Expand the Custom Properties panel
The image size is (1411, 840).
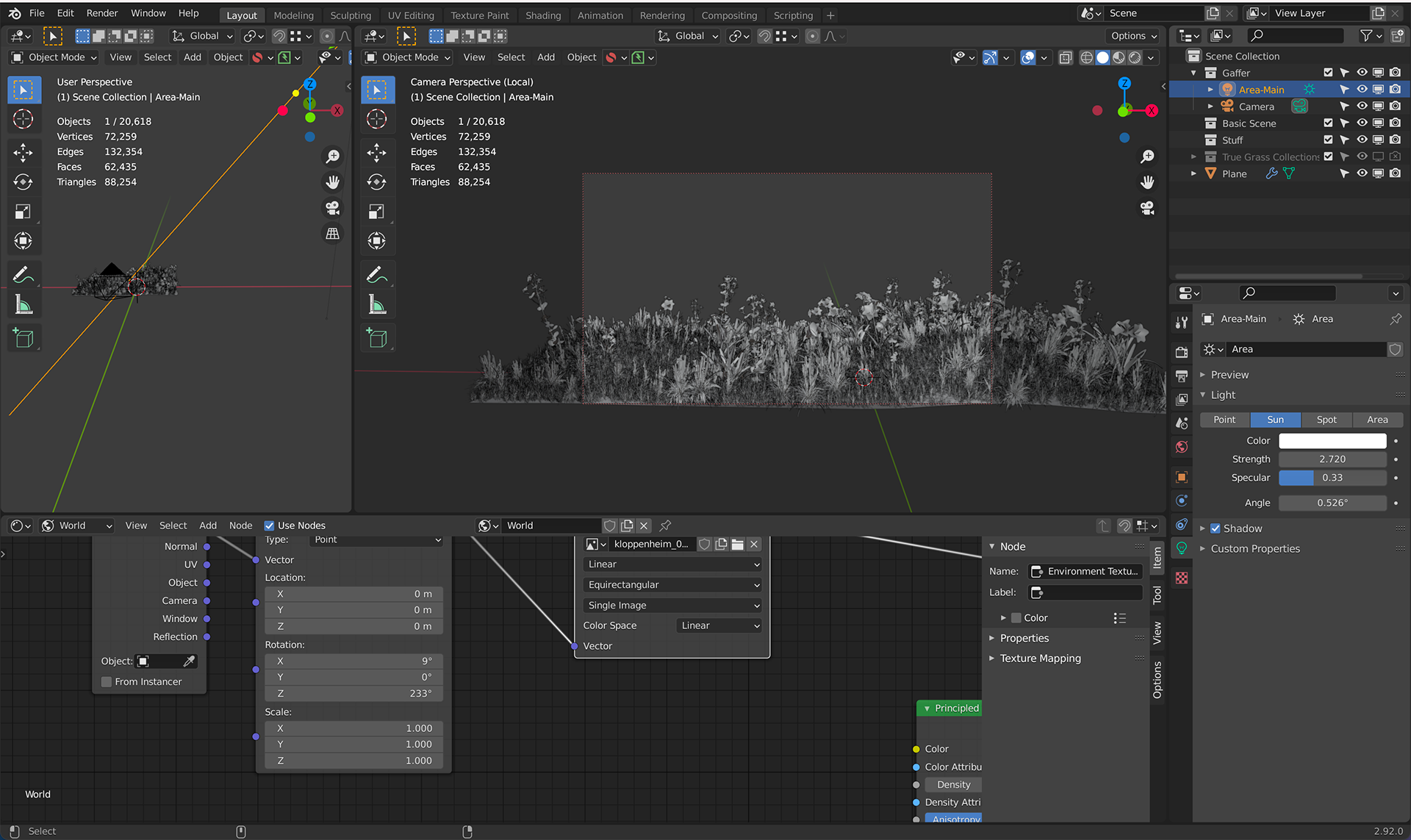coord(1254,548)
